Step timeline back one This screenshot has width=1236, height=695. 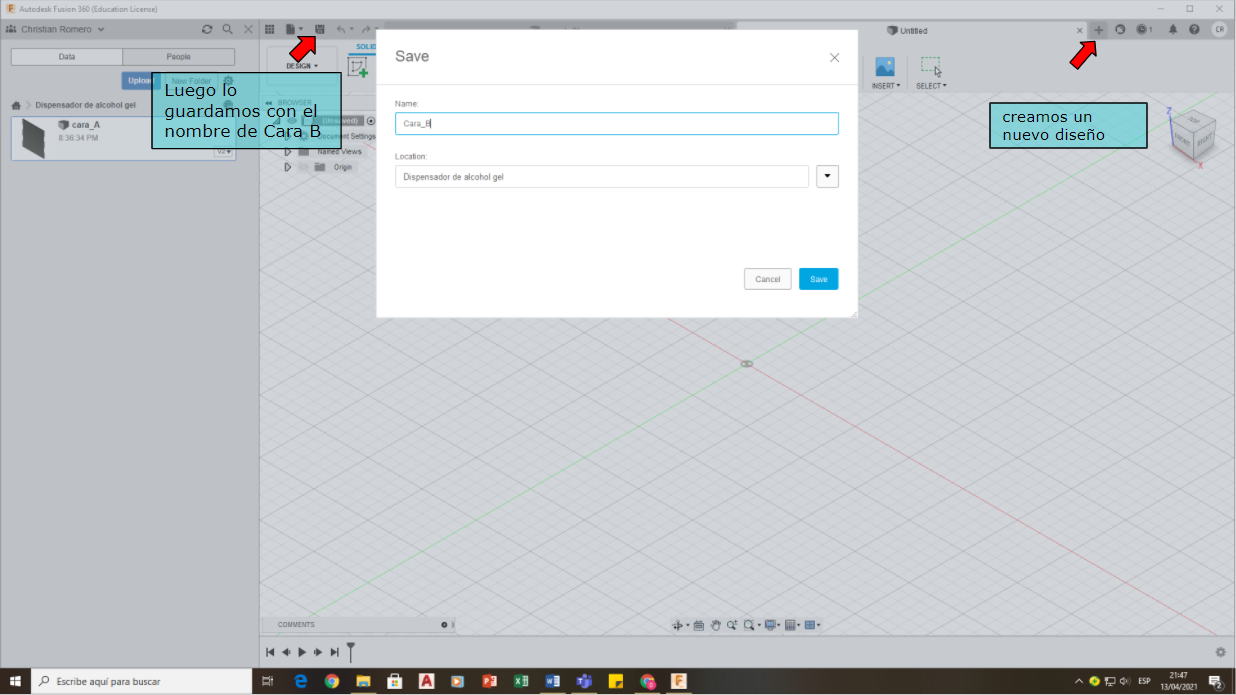click(286, 652)
